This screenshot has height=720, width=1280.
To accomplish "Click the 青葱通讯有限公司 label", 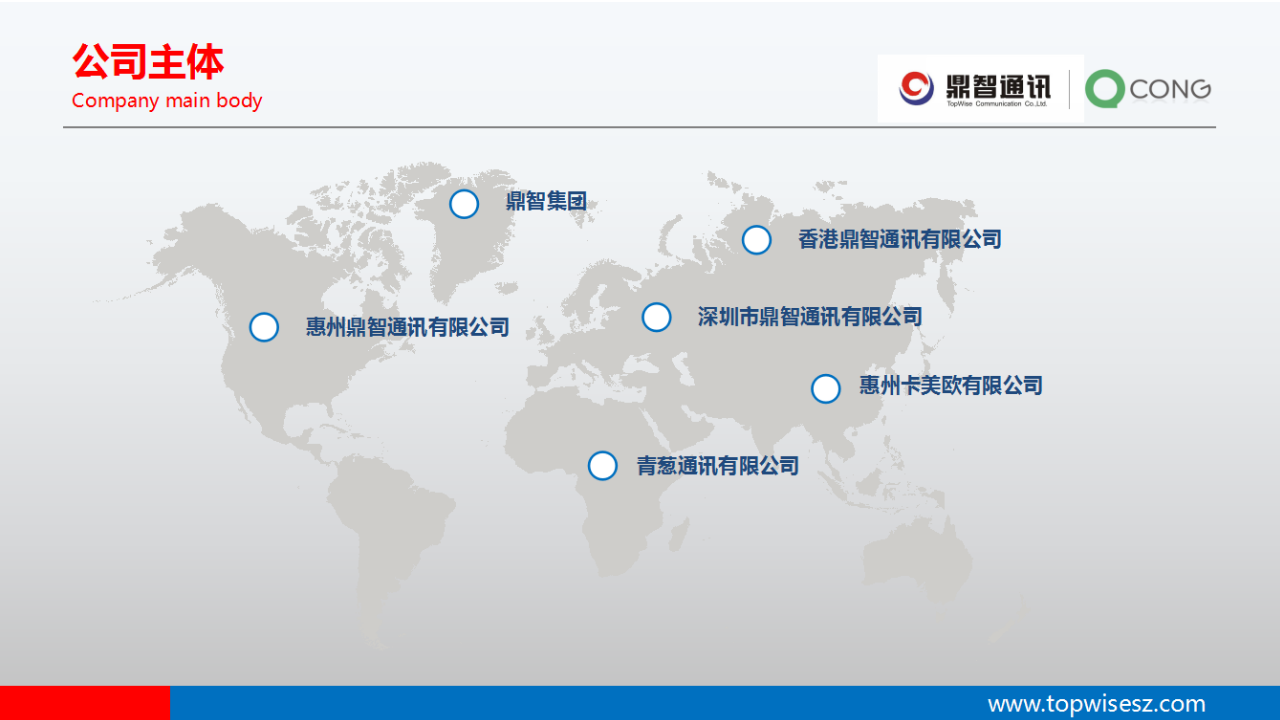I will pos(717,466).
